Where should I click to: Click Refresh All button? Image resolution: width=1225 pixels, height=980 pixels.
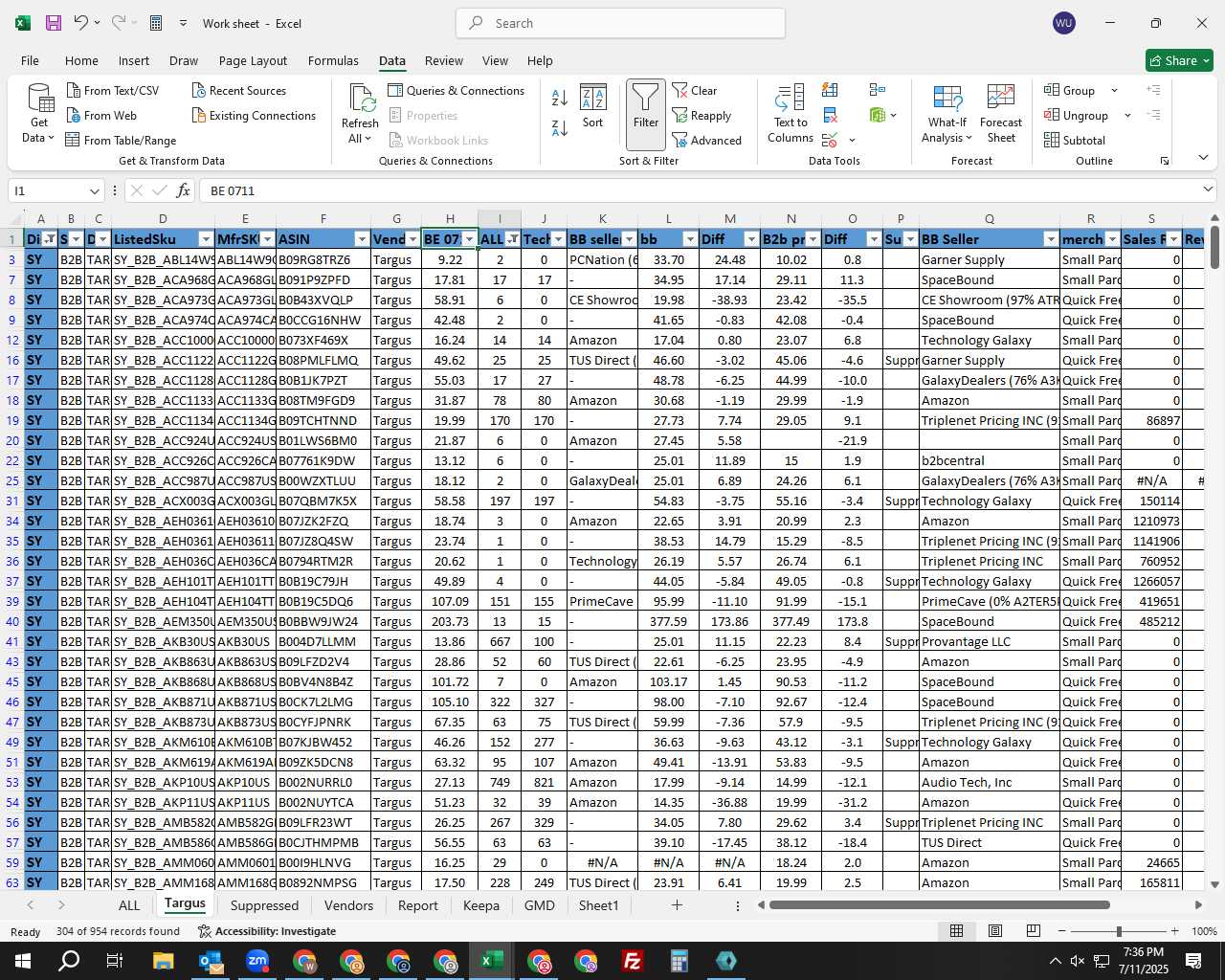tap(361, 114)
